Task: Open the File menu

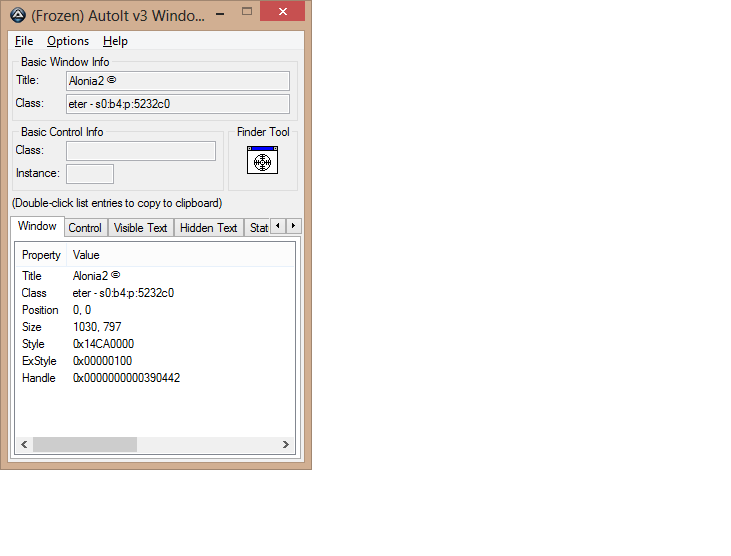Action: pos(24,41)
